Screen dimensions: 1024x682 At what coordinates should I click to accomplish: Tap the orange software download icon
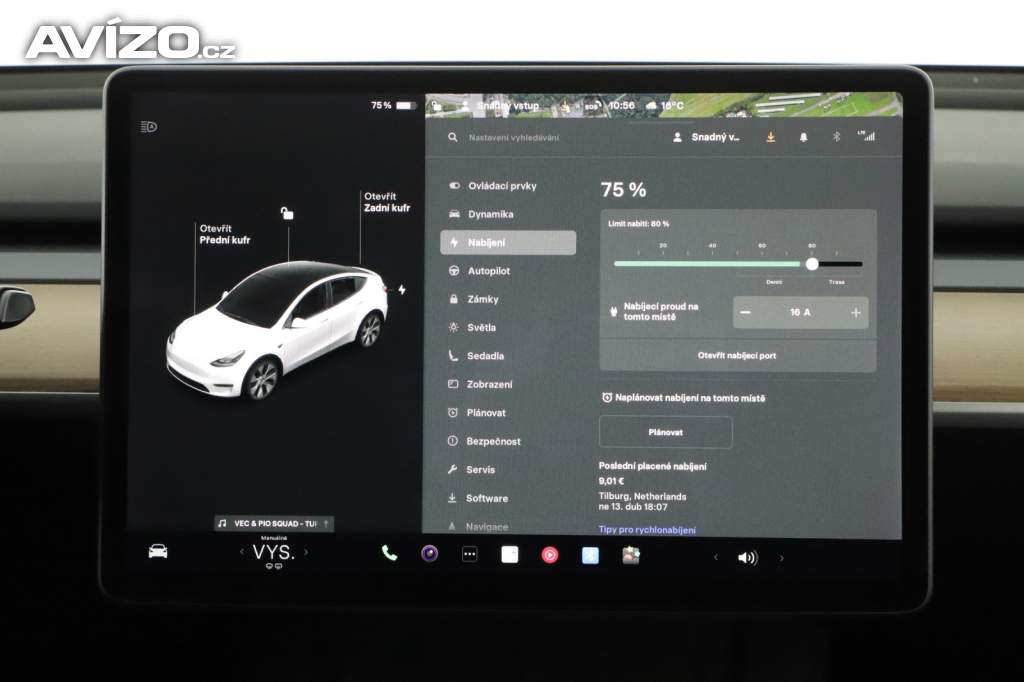tap(770, 137)
